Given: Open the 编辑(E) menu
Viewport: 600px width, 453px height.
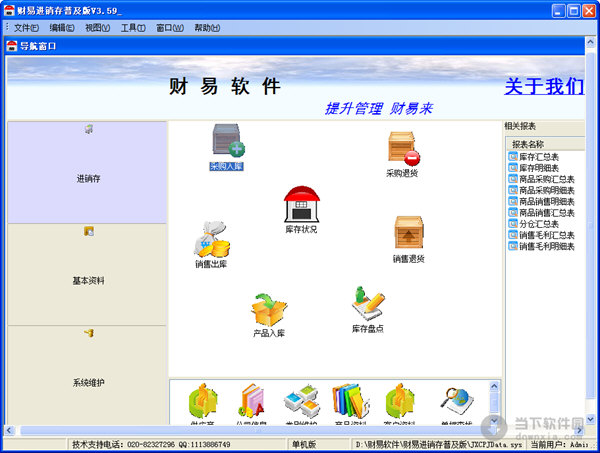Looking at the screenshot, I should (62, 28).
